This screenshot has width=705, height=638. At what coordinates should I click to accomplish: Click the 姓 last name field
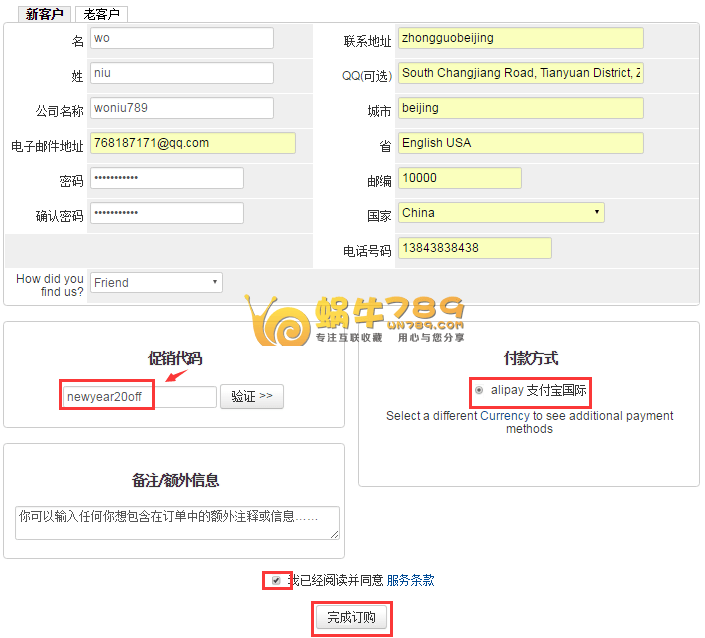[181, 73]
